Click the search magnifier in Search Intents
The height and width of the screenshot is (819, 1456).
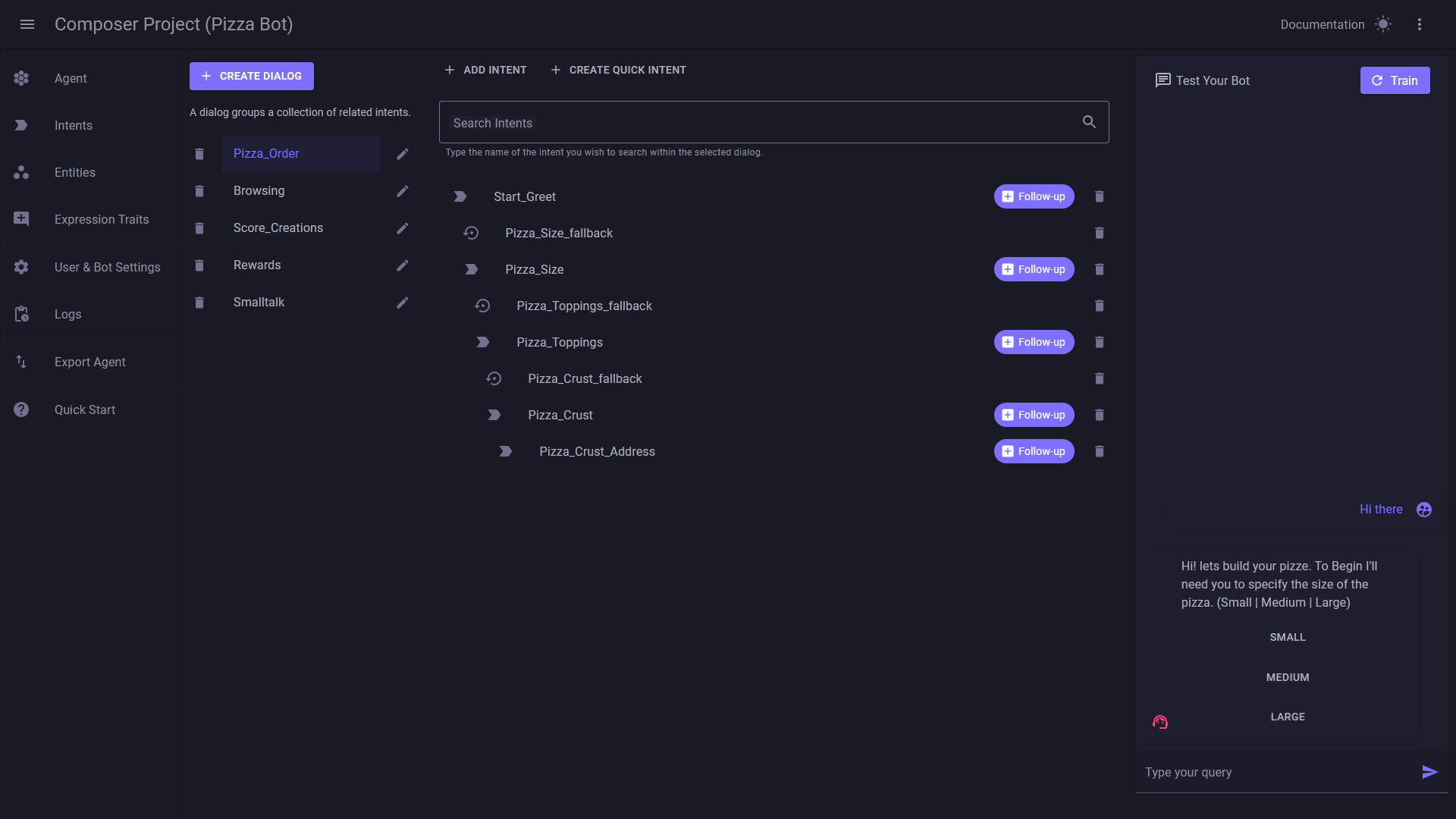tap(1089, 121)
